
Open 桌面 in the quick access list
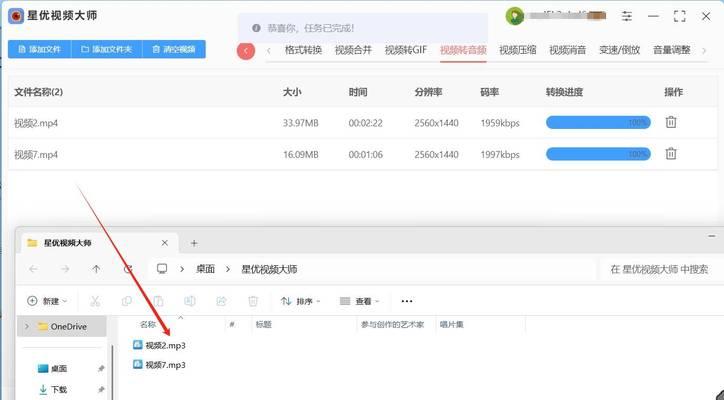(59, 369)
